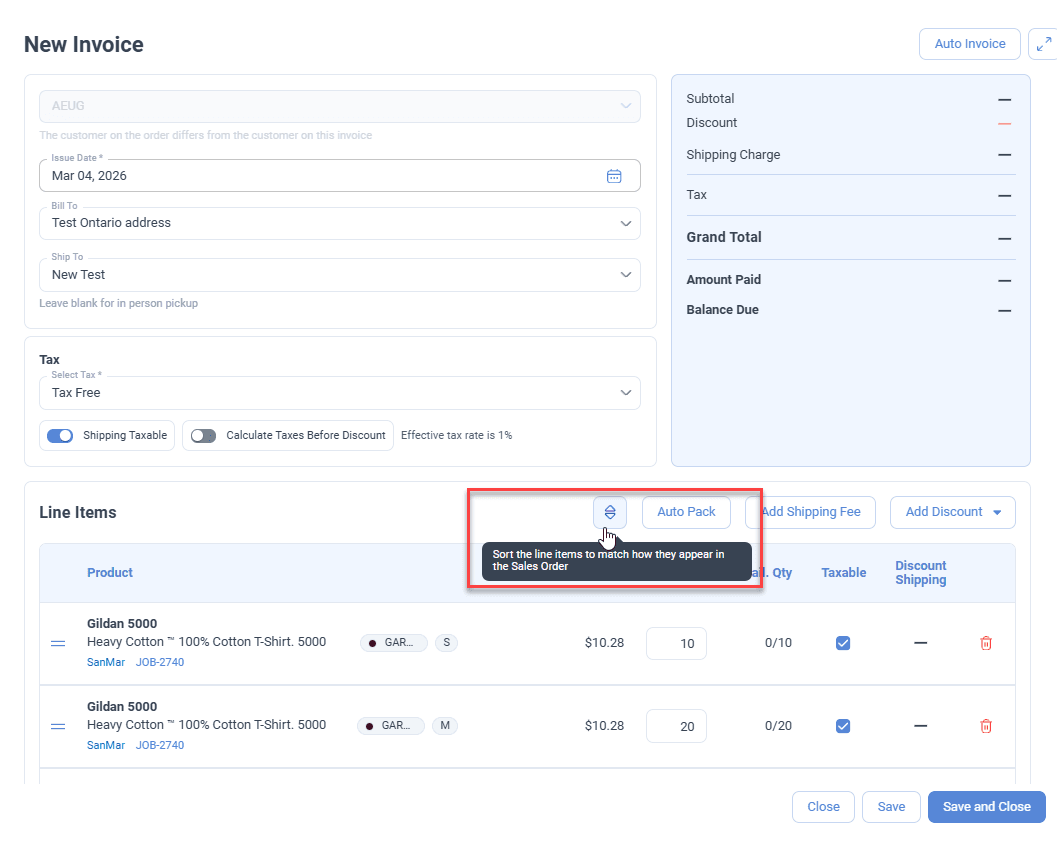The image size is (1057, 850).
Task: Uncheck Taxable for size M row
Action: coord(843,726)
